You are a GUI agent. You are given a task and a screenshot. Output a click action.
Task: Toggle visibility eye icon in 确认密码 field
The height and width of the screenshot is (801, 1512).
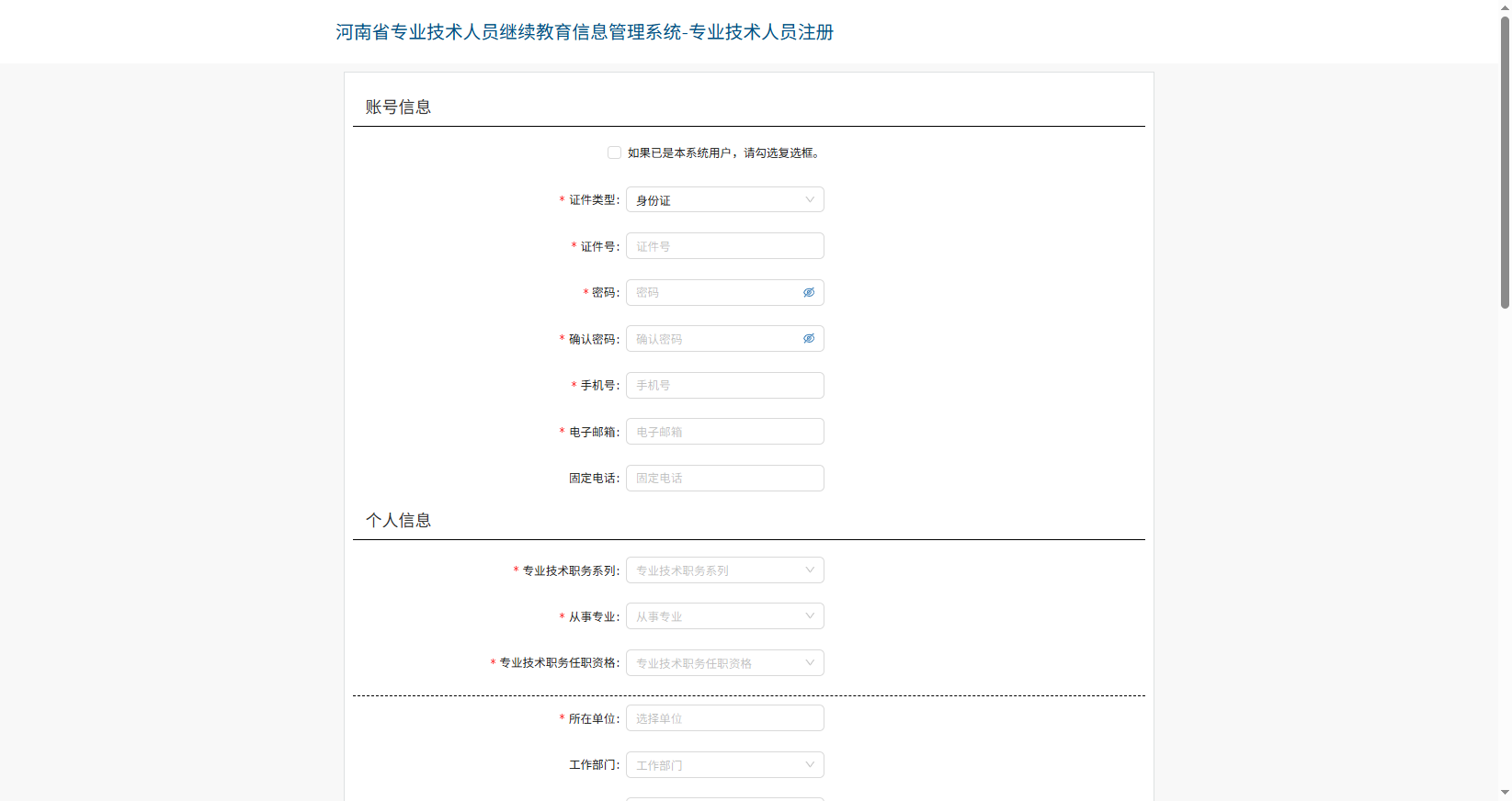pyautogui.click(x=809, y=339)
